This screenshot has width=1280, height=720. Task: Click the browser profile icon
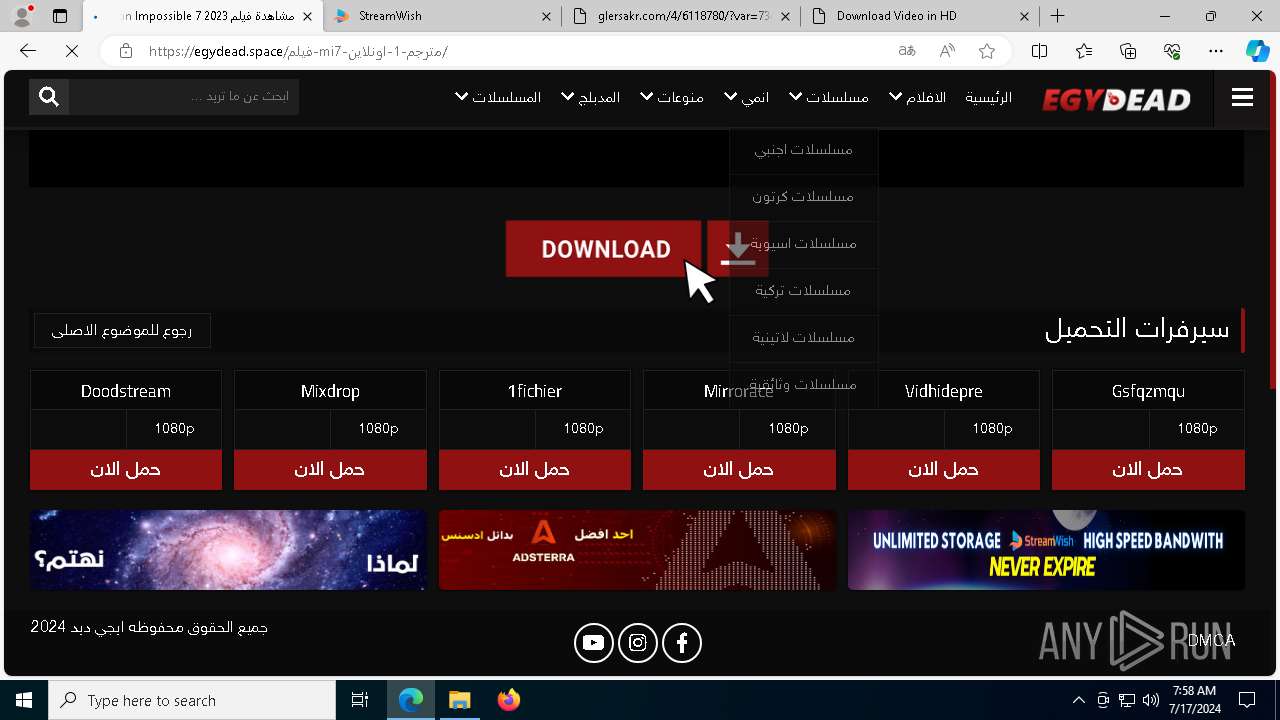click(x=24, y=16)
